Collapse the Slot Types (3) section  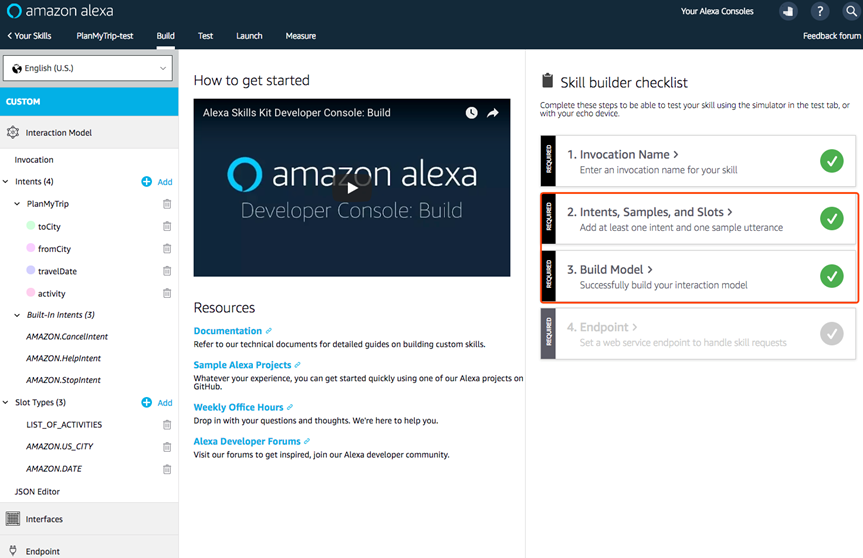point(6,402)
